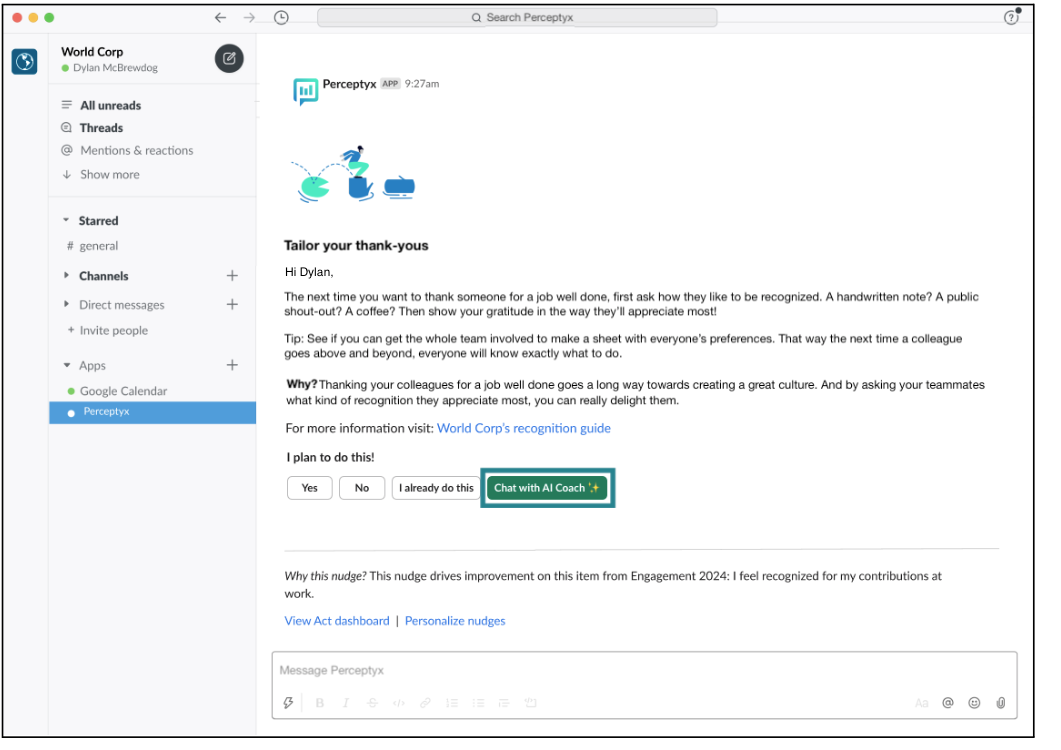Click the Perceptyx sender name
Screen dimensions: 1061x750
349,84
